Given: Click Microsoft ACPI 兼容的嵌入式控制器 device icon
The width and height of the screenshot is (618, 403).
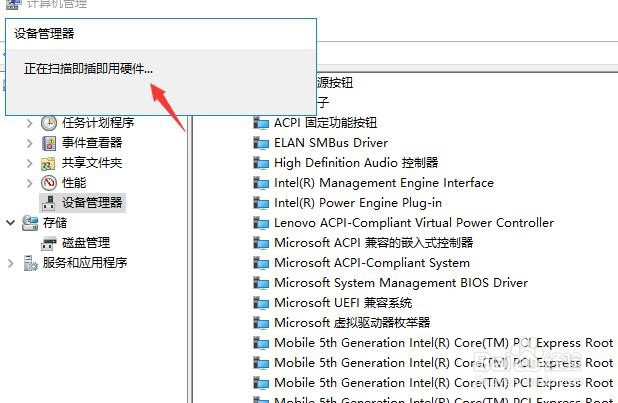Looking at the screenshot, I should click(x=261, y=243).
